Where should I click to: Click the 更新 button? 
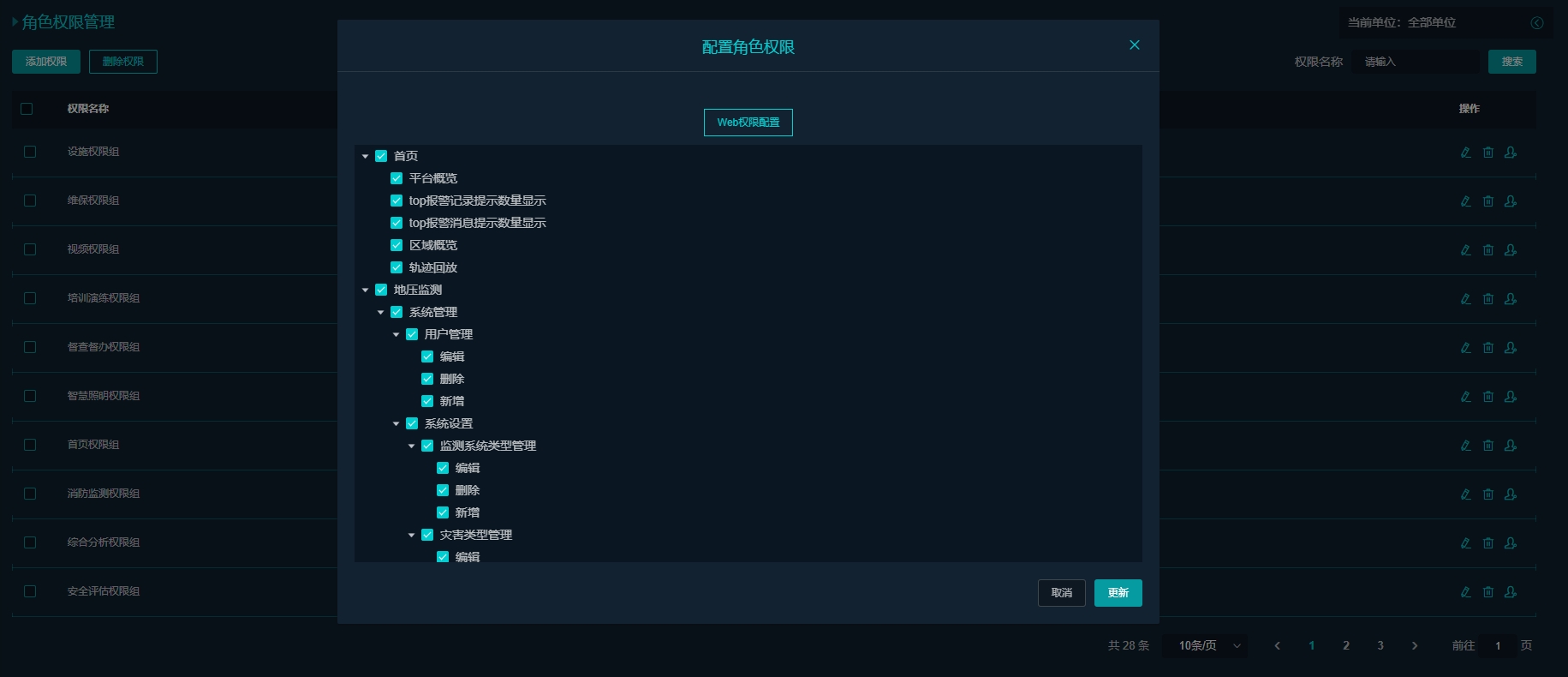(x=1118, y=593)
